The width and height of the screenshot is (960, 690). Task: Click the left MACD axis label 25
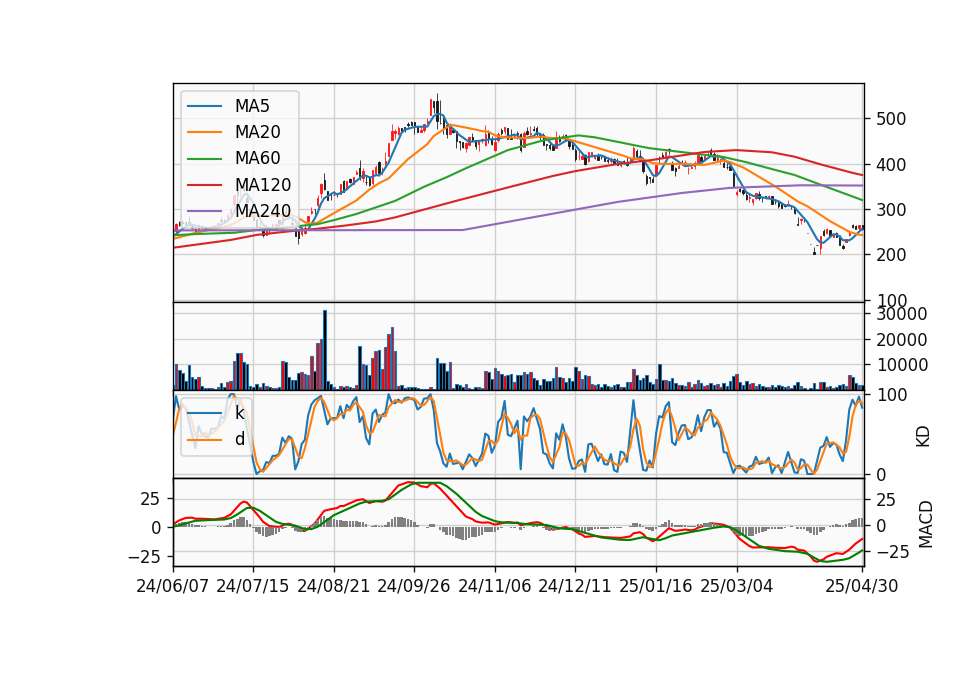pos(151,500)
